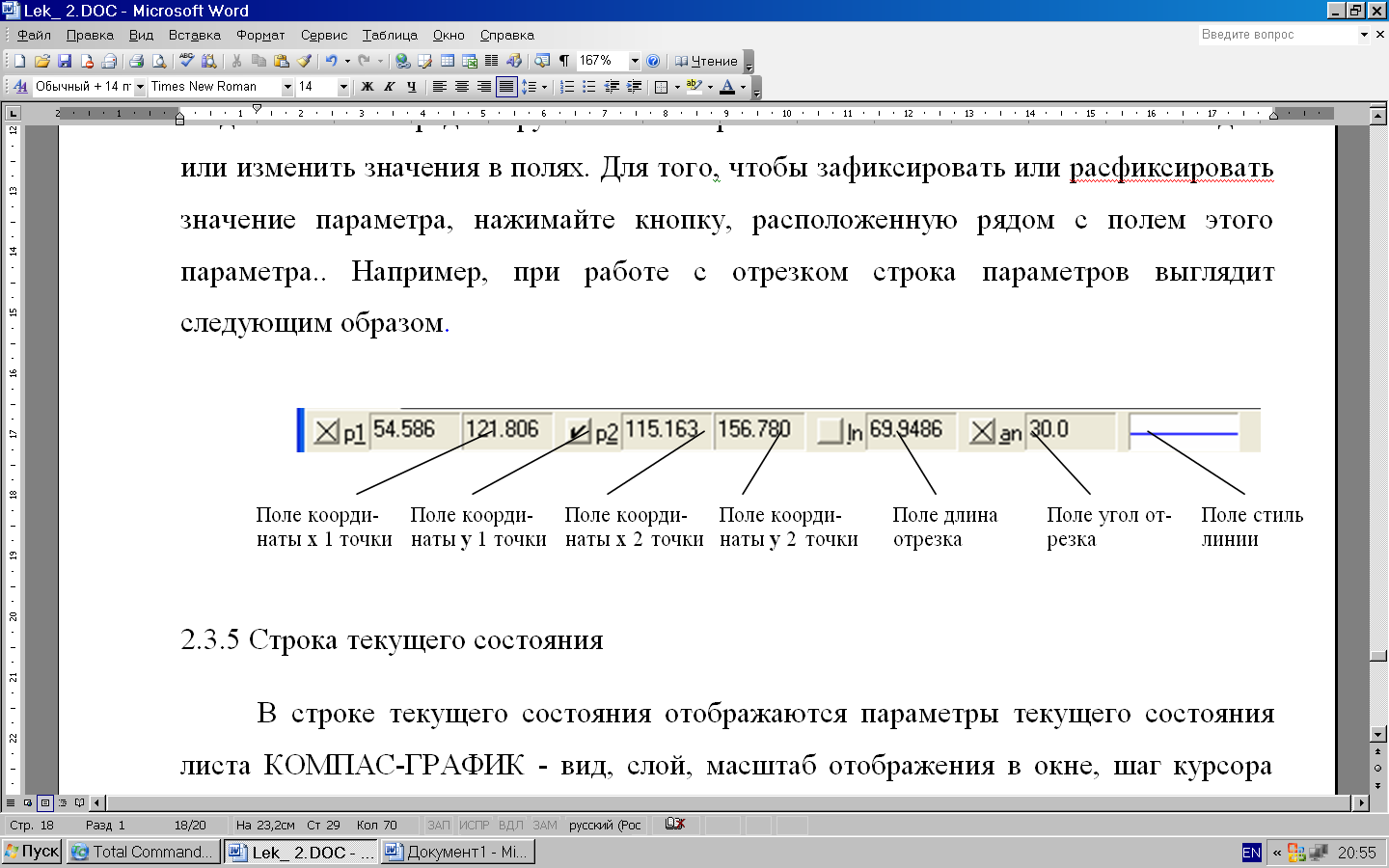Image resolution: width=1389 pixels, height=868 pixels.
Task: Open the Research book icon
Action: (208, 61)
